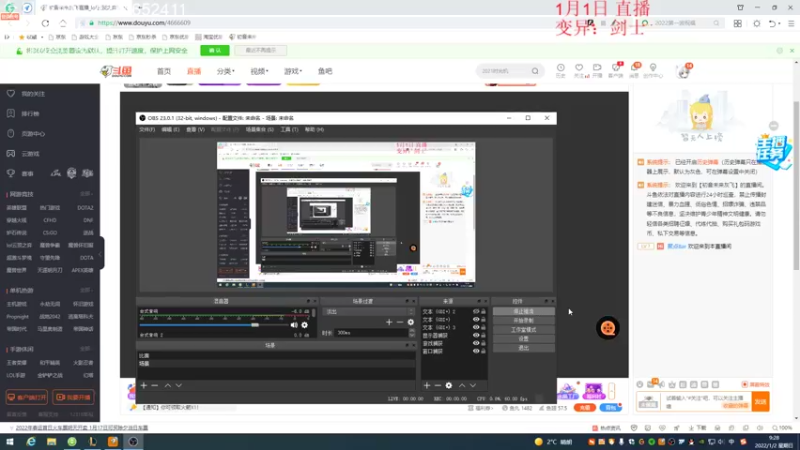
Task: Open the 工具(T) menu in OBS
Action: [x=289, y=130]
